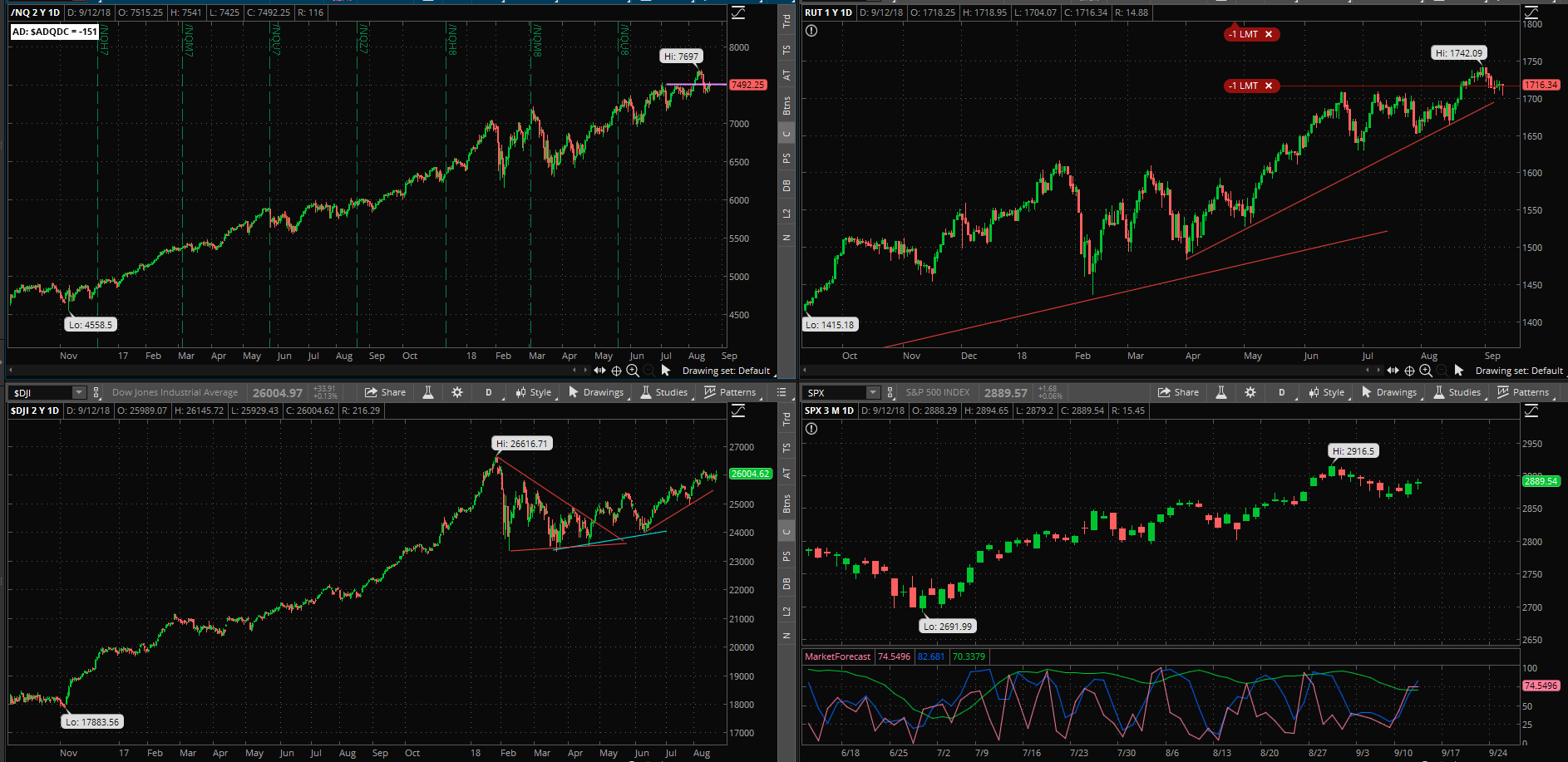Expand the $DJI symbol dropdown arrow
The image size is (1568, 762).
pos(79,392)
